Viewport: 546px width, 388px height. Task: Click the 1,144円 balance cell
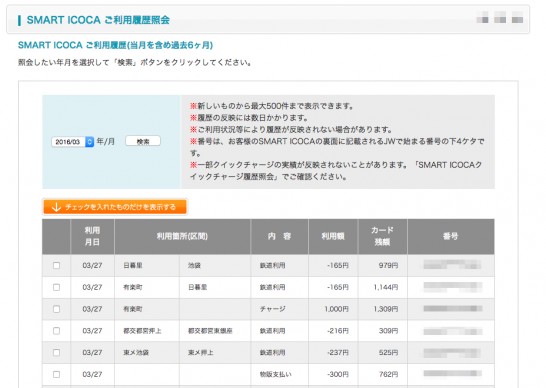382,287
